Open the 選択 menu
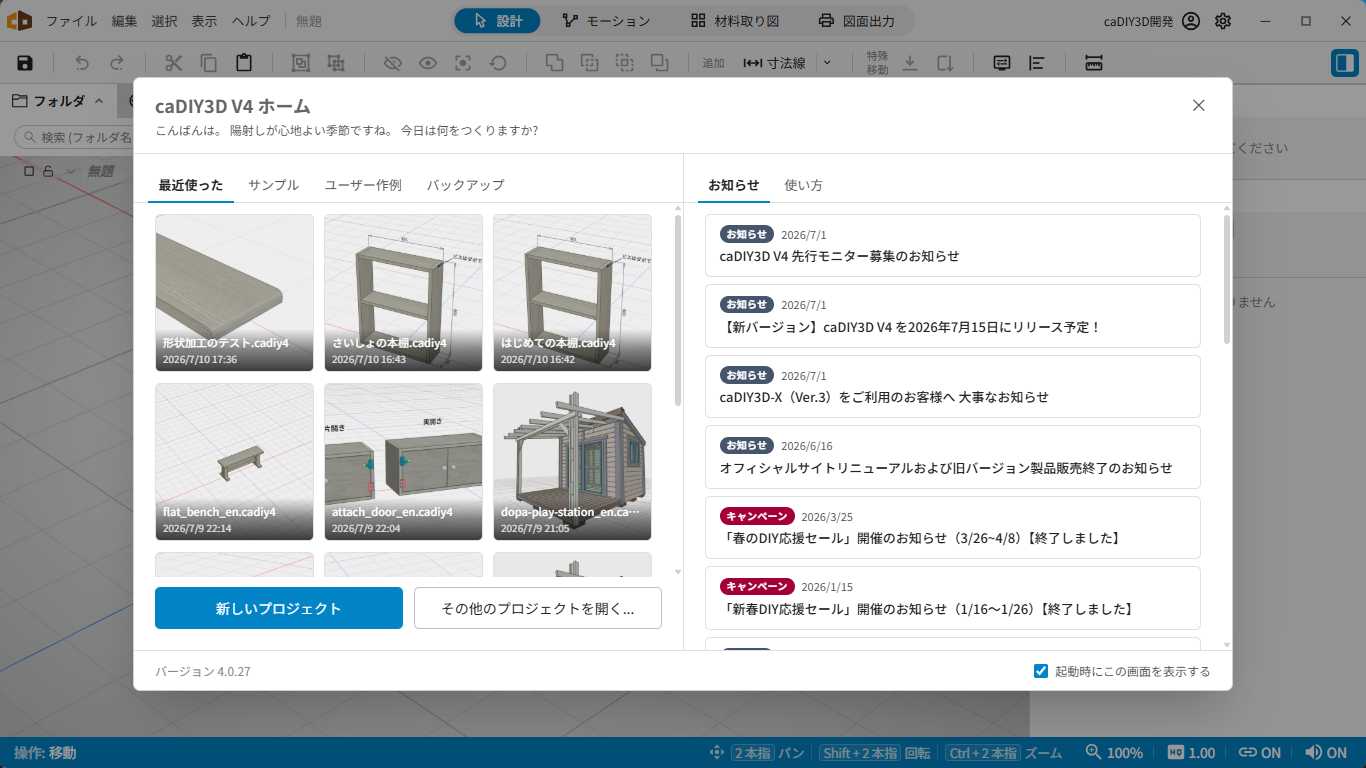The image size is (1366, 768). 165,21
